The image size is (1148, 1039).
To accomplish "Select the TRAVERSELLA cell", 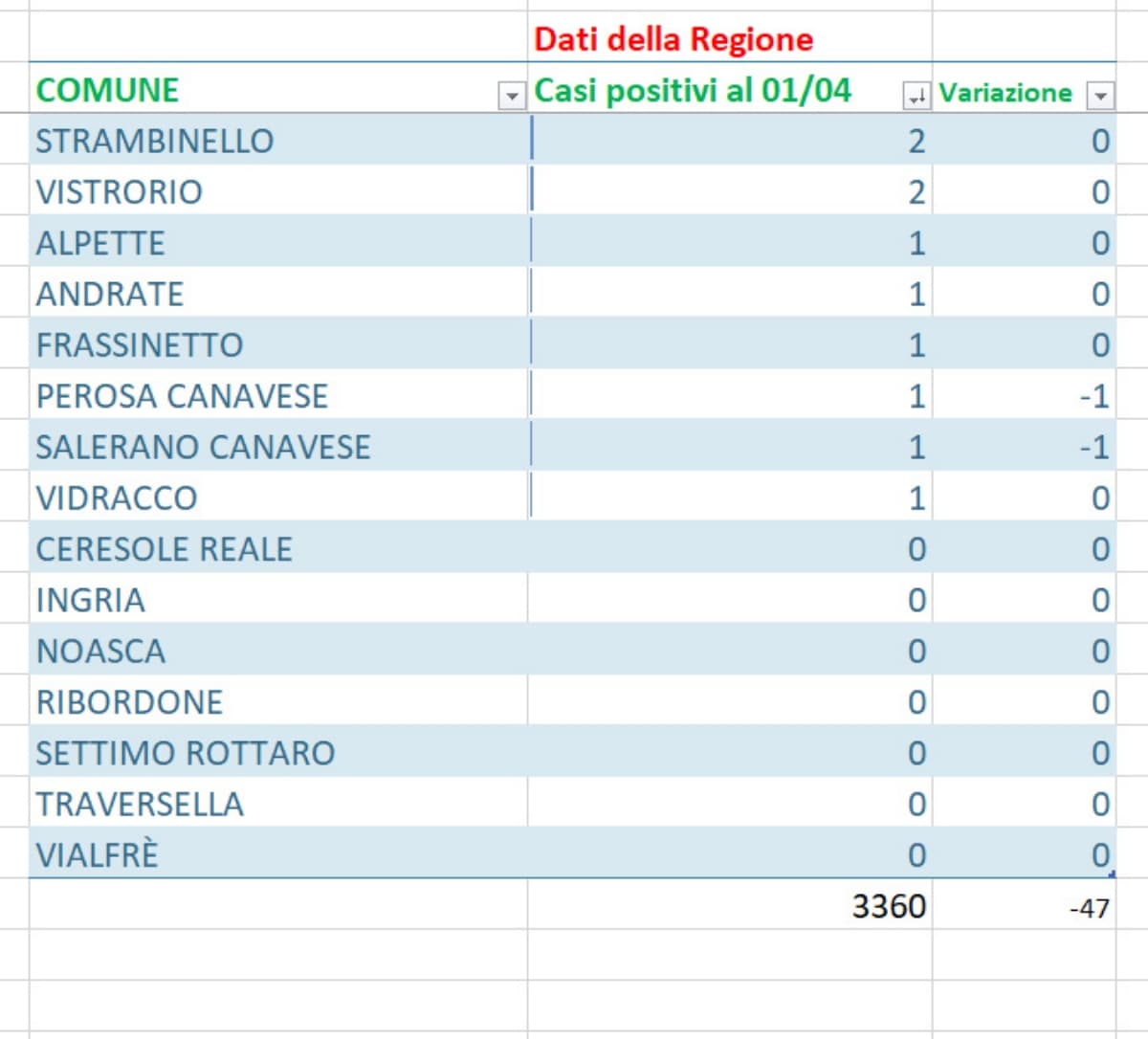I will click(140, 804).
